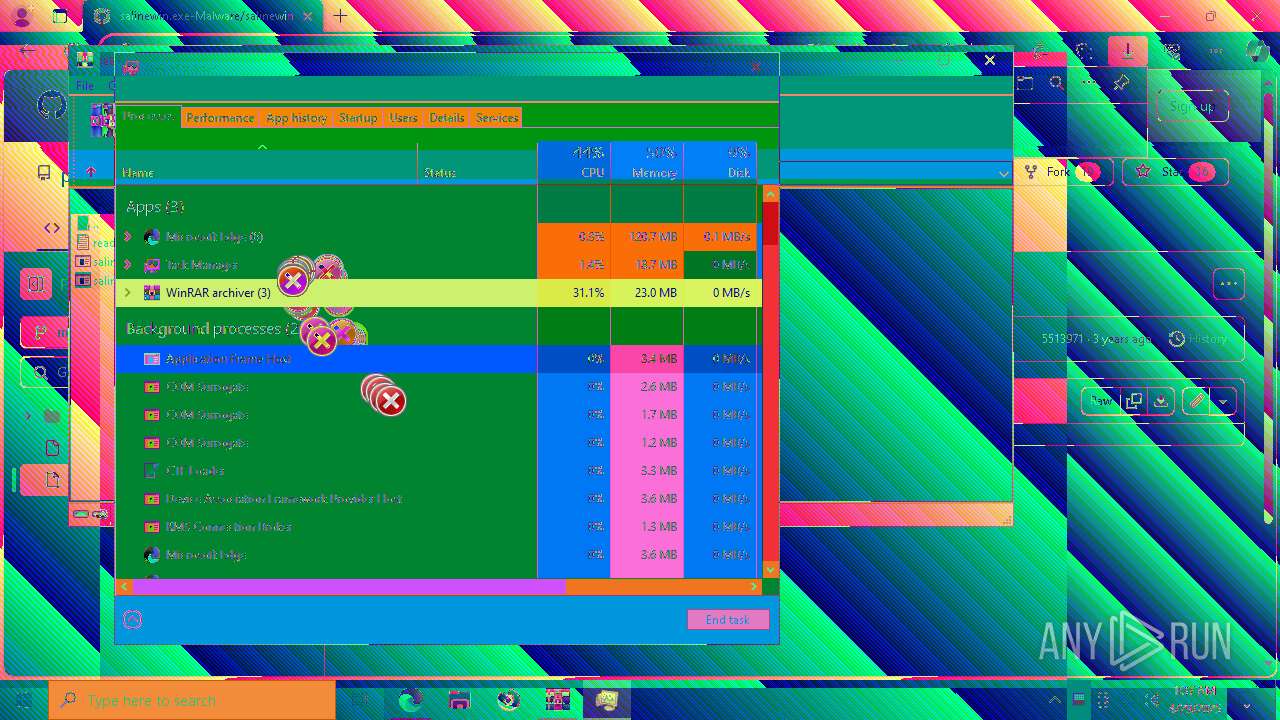Click the Task Manager icon in Apps list
The width and height of the screenshot is (1280, 720).
pyautogui.click(x=152, y=265)
